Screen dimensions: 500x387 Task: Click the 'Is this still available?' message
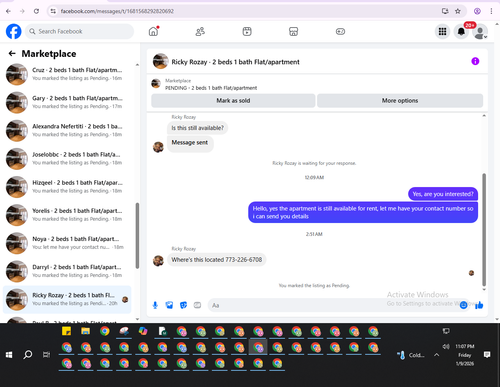point(197,128)
